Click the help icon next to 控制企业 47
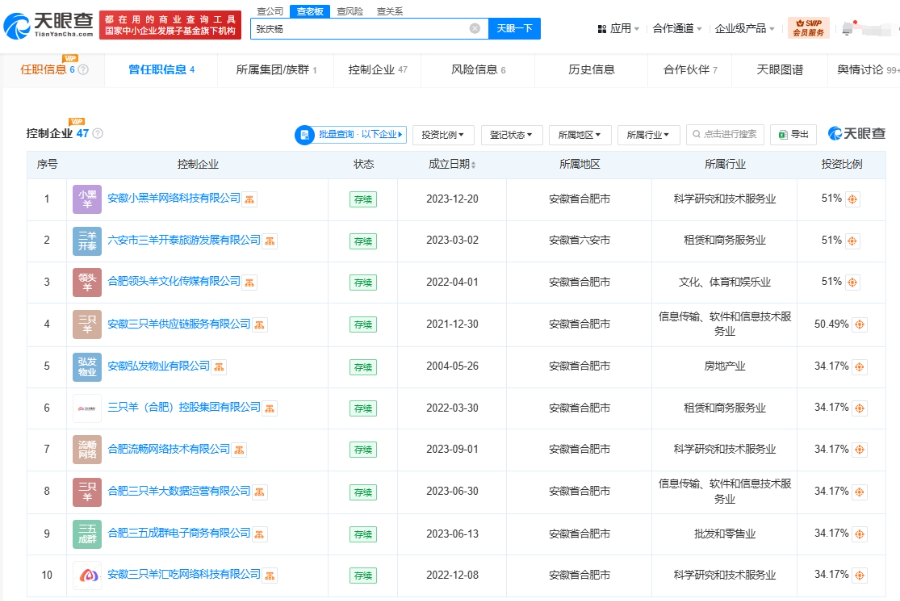This screenshot has width=900, height=601. 98,133
